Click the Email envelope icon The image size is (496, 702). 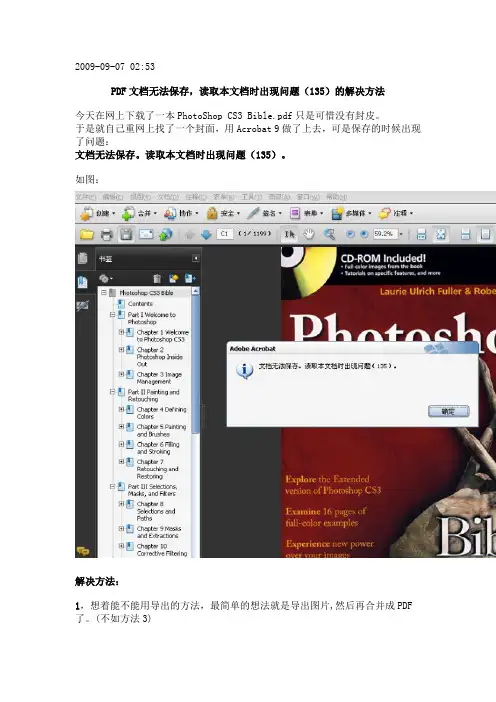(x=146, y=234)
